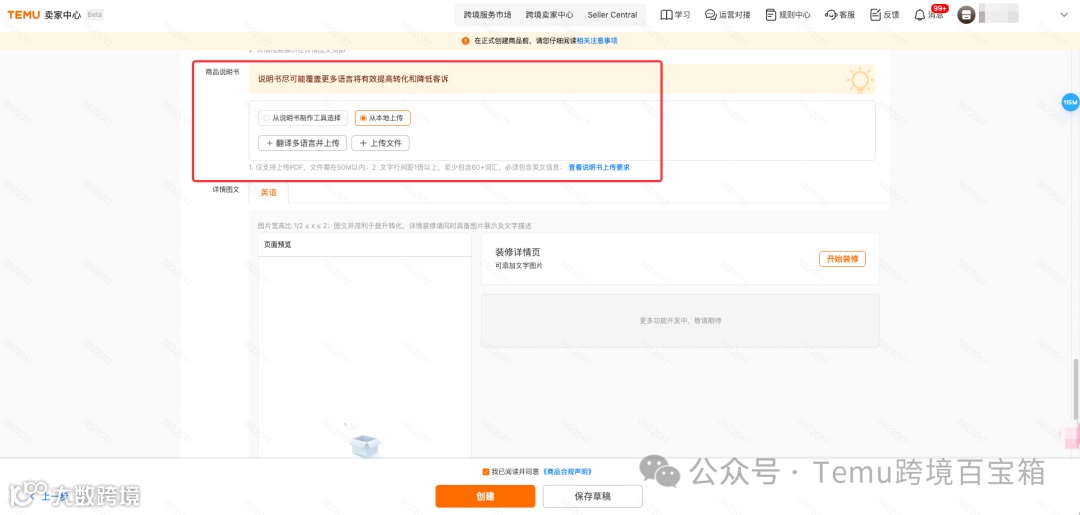This screenshot has width=1080, height=515.
Task: Open 规则中心 document icon
Action: click(771, 14)
